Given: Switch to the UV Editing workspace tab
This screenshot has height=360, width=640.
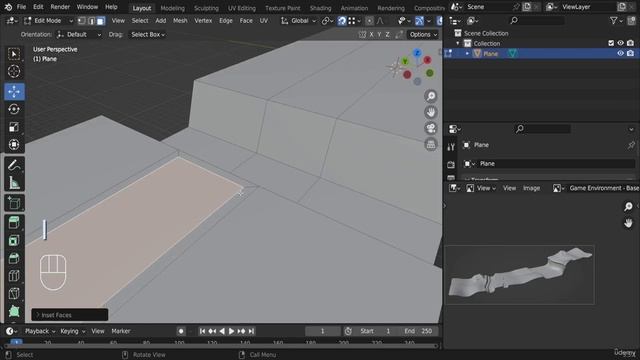Looking at the screenshot, I should click(242, 8).
